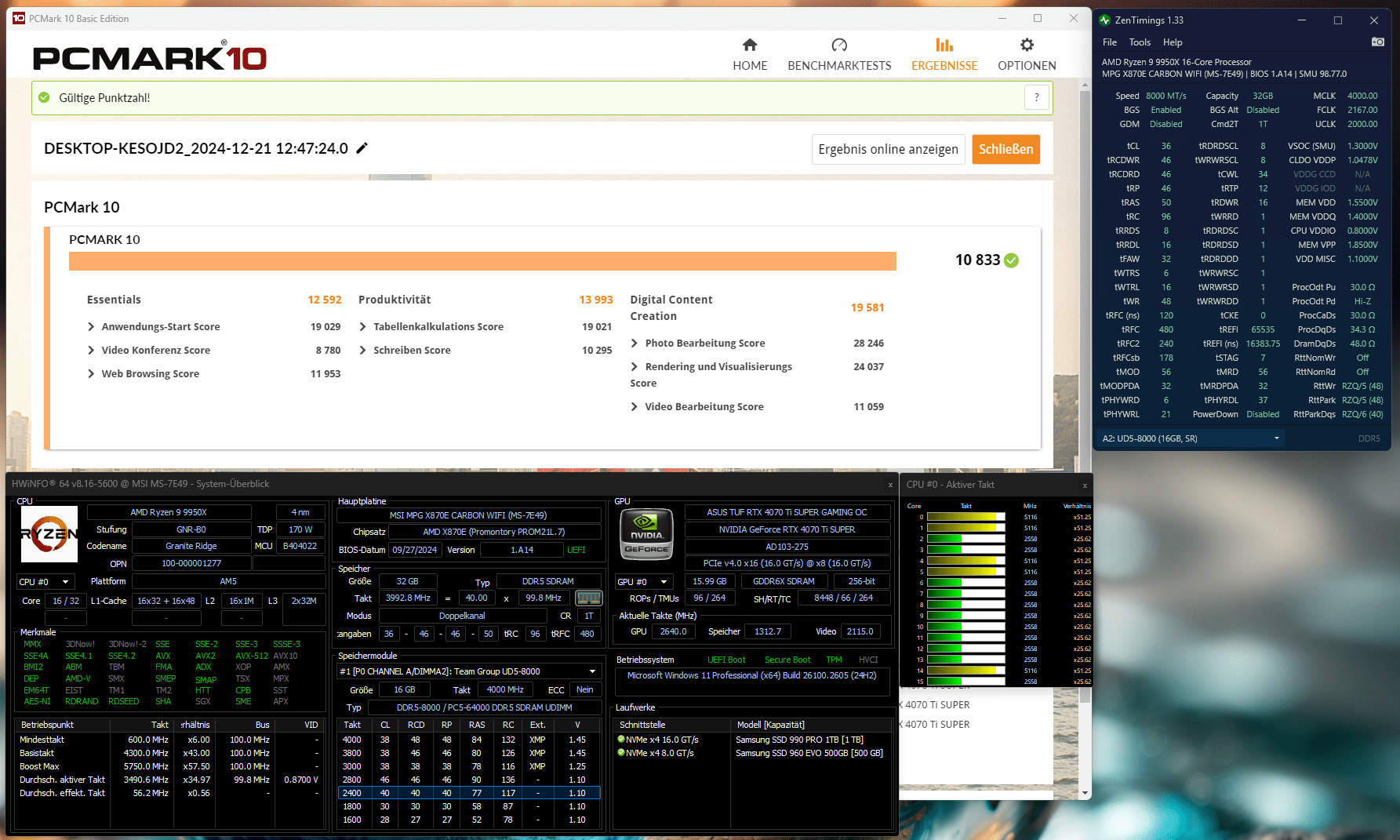The width and height of the screenshot is (1400, 840).
Task: Click Samsung SSD 960 EVO green status icon
Action: [621, 753]
